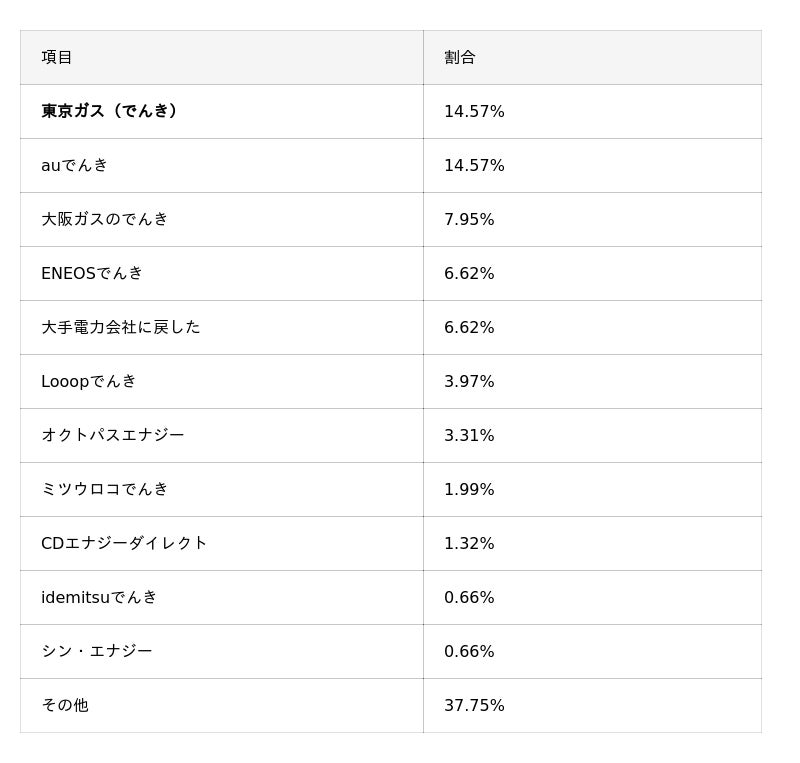800x763 pixels.
Task: Click the オクトパスエナジー cell
Action: (113, 435)
